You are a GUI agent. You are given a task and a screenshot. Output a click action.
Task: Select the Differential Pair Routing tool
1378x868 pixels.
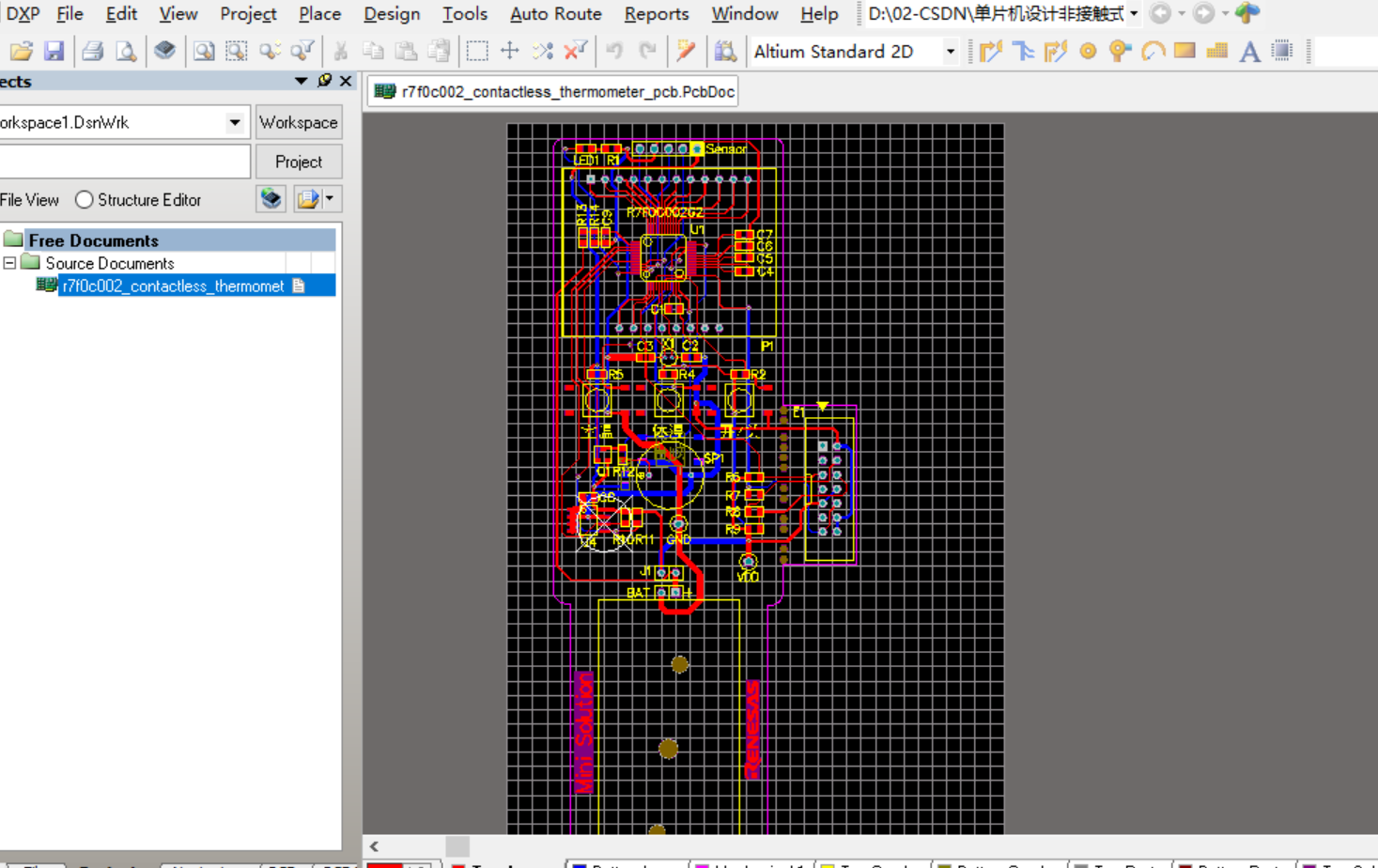coord(1023,51)
